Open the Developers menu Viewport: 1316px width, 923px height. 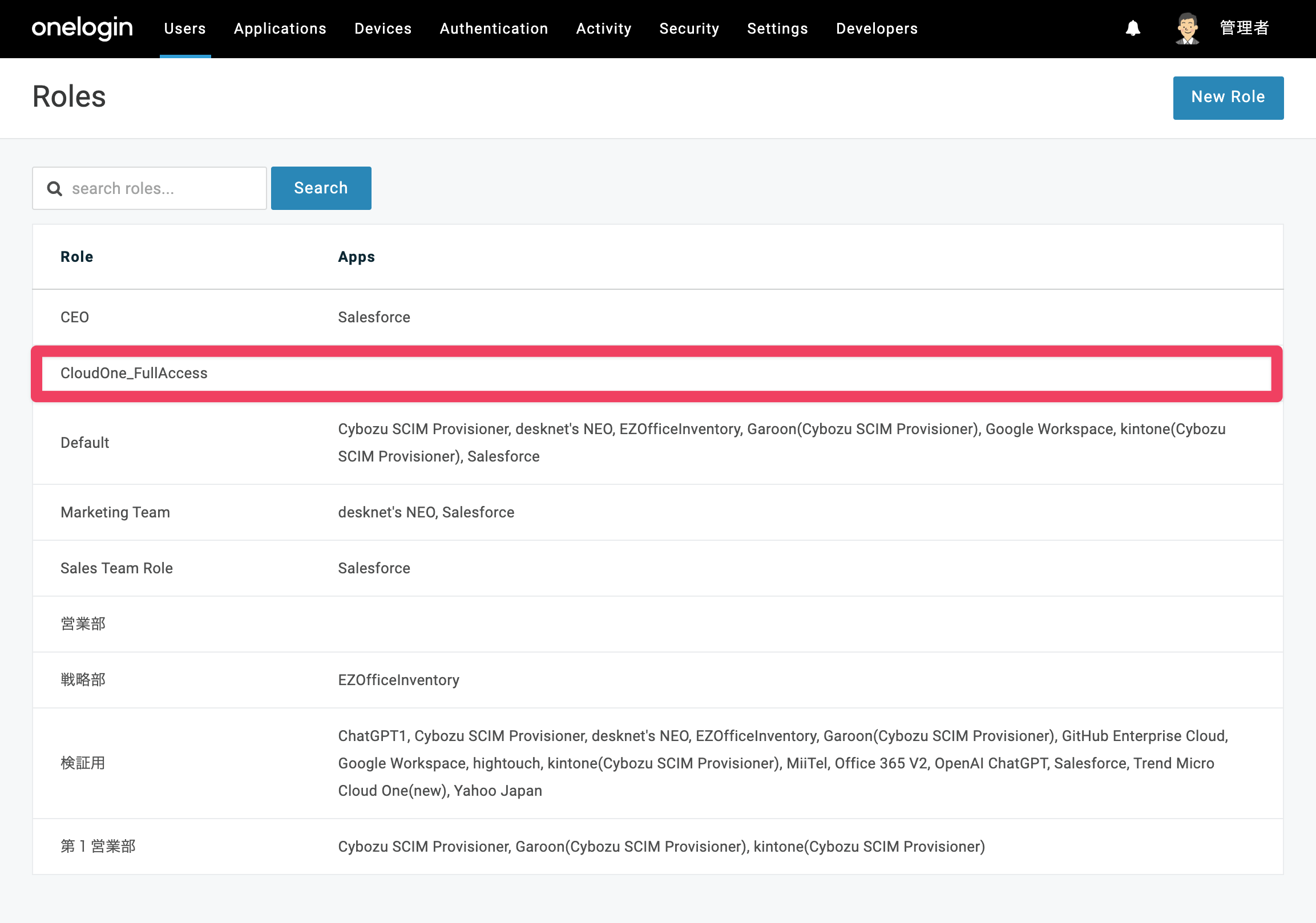[x=877, y=29]
